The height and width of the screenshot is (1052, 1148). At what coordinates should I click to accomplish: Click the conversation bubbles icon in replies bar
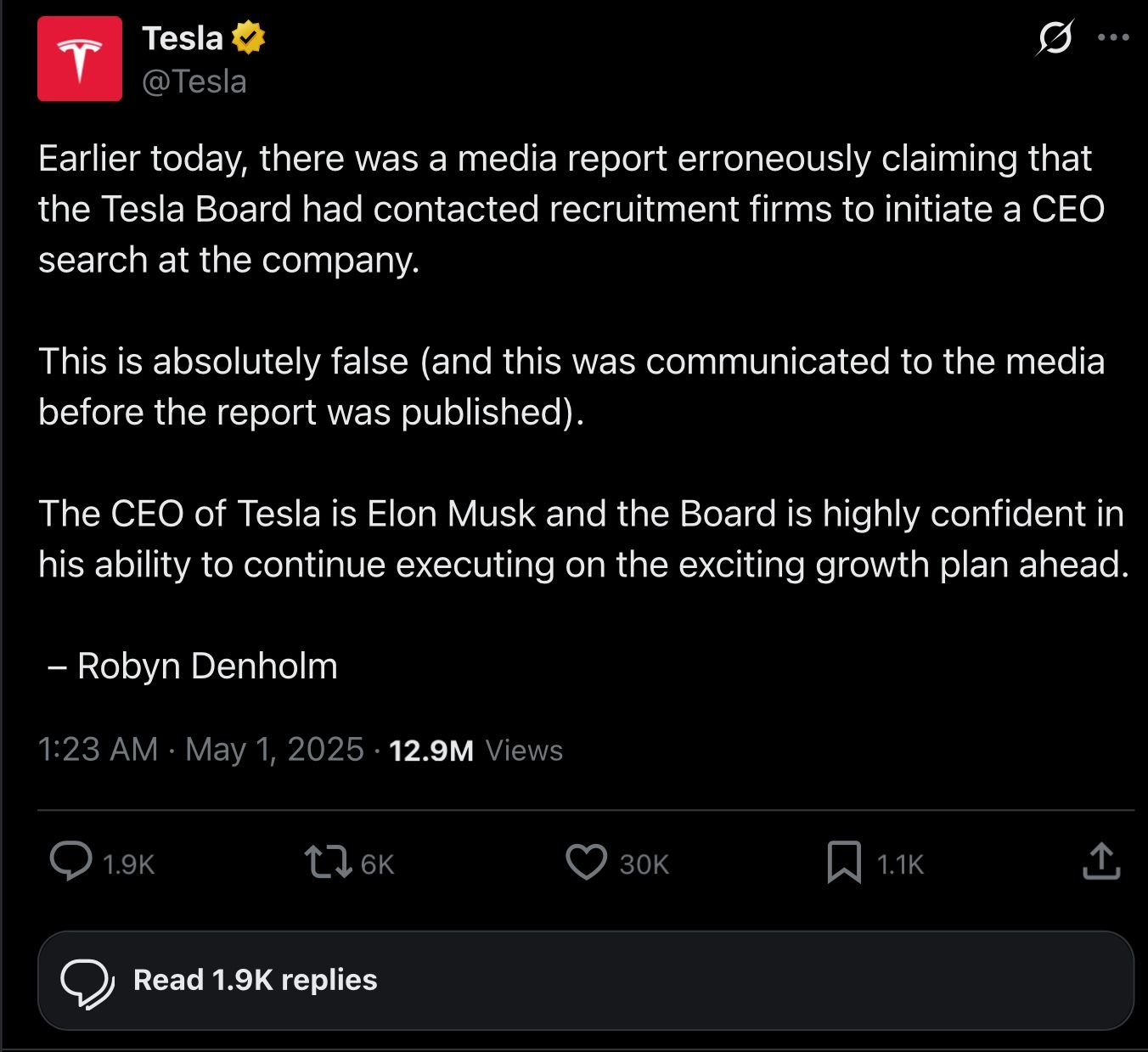87,983
